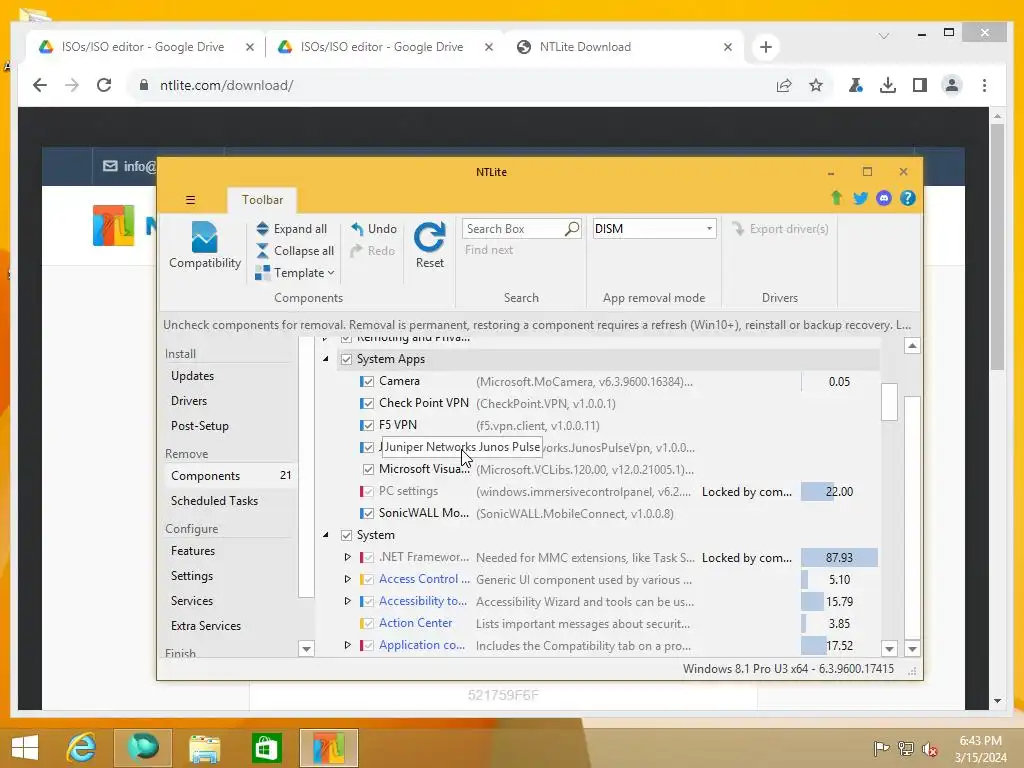Open Scheduled Tasks in sidebar
The height and width of the screenshot is (768, 1024).
214,501
